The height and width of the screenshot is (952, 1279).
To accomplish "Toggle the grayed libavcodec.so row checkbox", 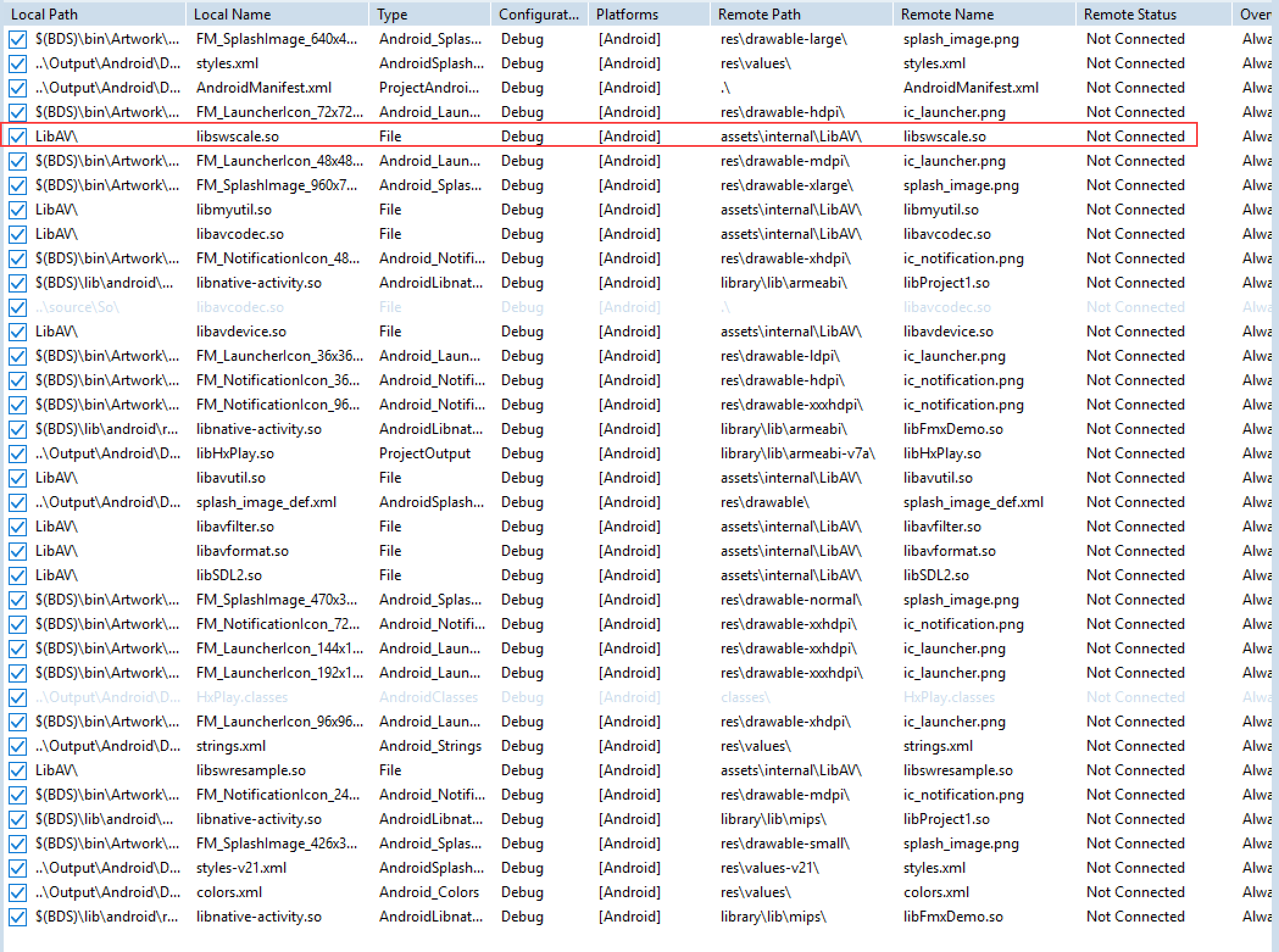I will pyautogui.click(x=17, y=307).
